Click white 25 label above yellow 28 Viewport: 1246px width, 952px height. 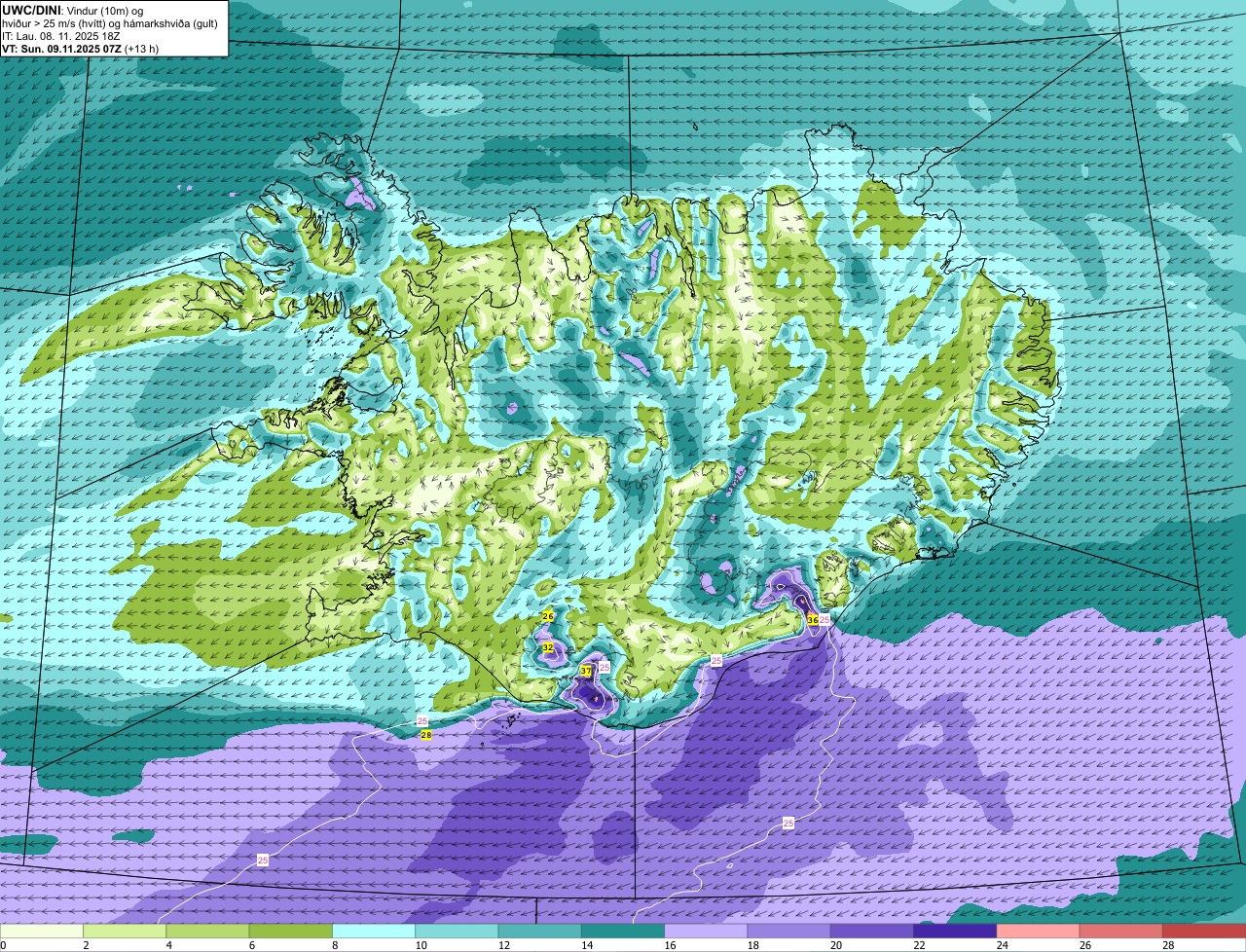[421, 720]
